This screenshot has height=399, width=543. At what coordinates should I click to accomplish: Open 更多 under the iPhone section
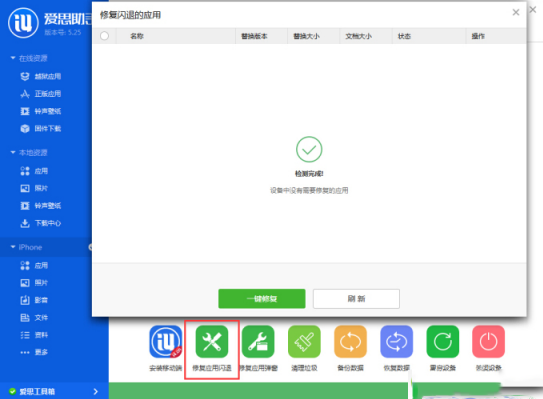pyautogui.click(x=34, y=352)
